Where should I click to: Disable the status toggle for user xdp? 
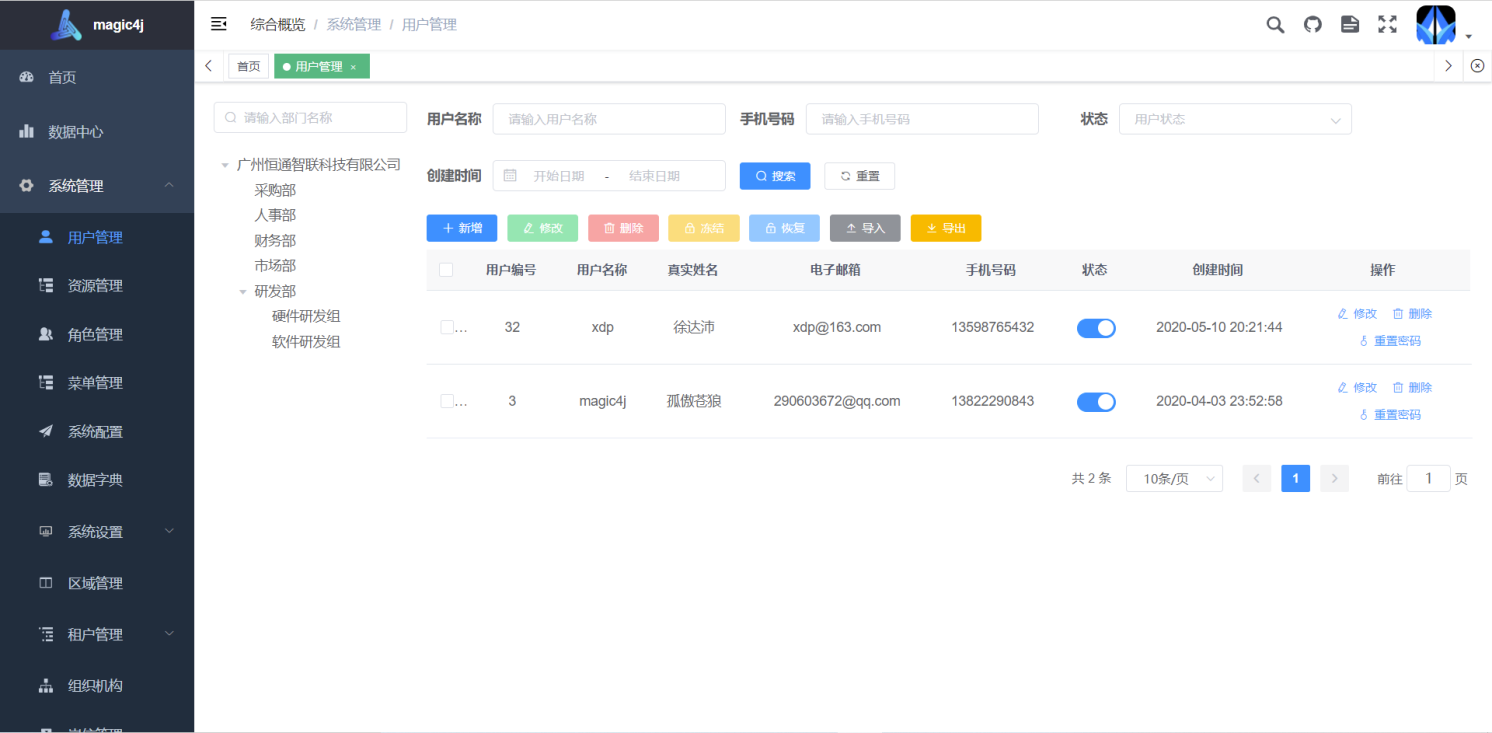1096,327
